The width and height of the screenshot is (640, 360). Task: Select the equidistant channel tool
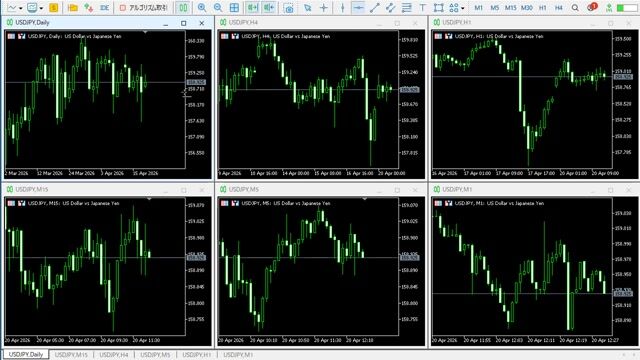[x=390, y=7]
